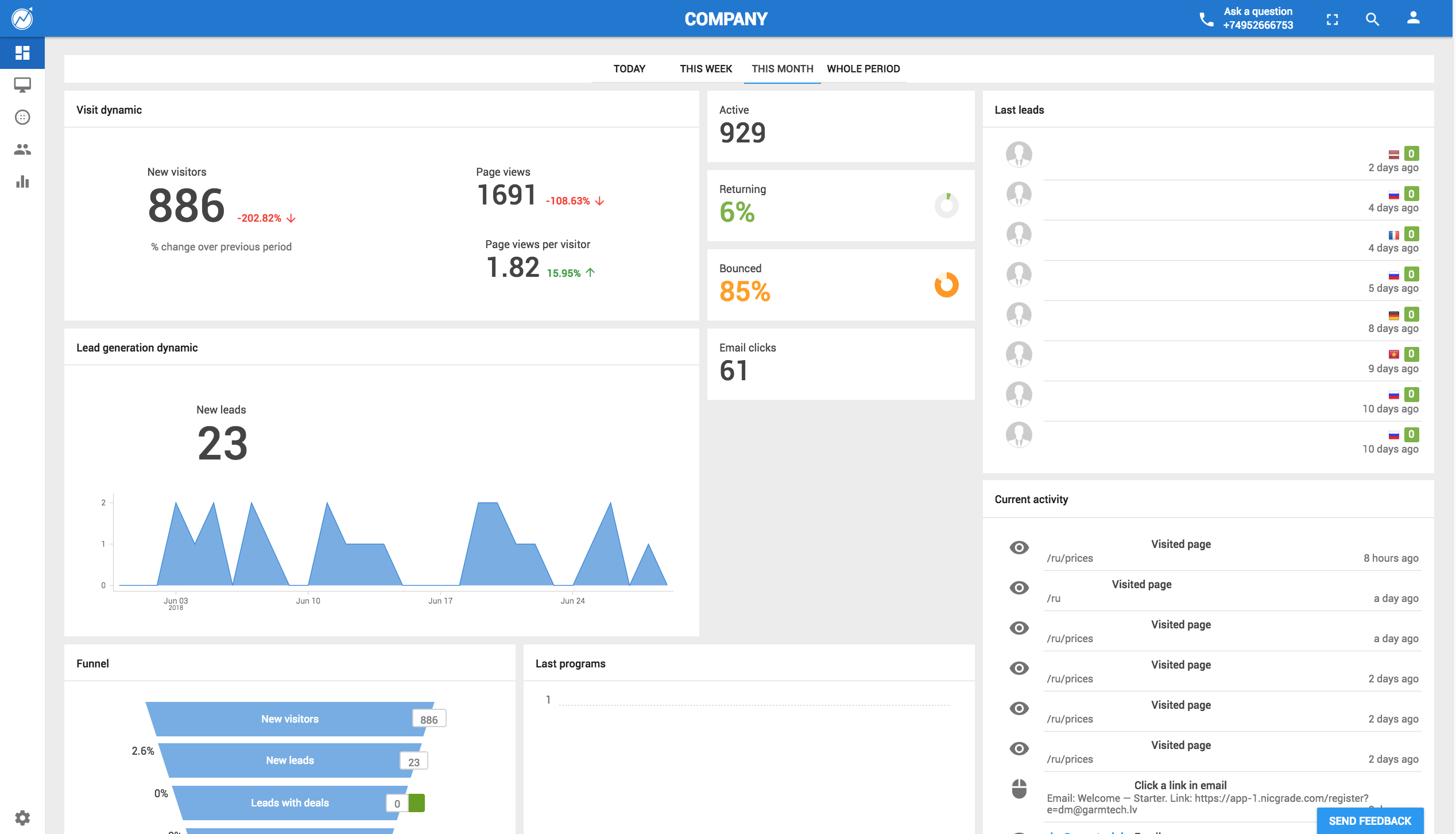This screenshot has width=1456, height=834.
Task: Open settings gear in sidebar
Action: click(22, 817)
